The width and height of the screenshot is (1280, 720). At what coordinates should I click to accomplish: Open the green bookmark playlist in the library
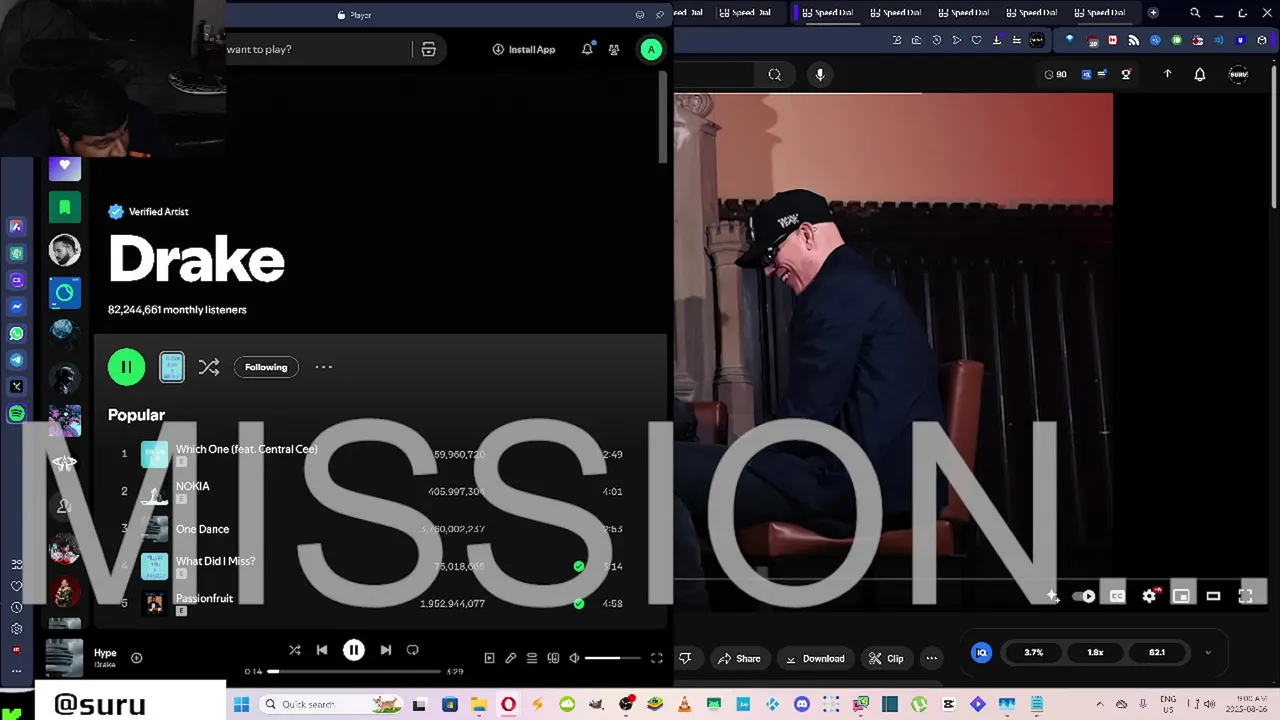pyautogui.click(x=65, y=207)
